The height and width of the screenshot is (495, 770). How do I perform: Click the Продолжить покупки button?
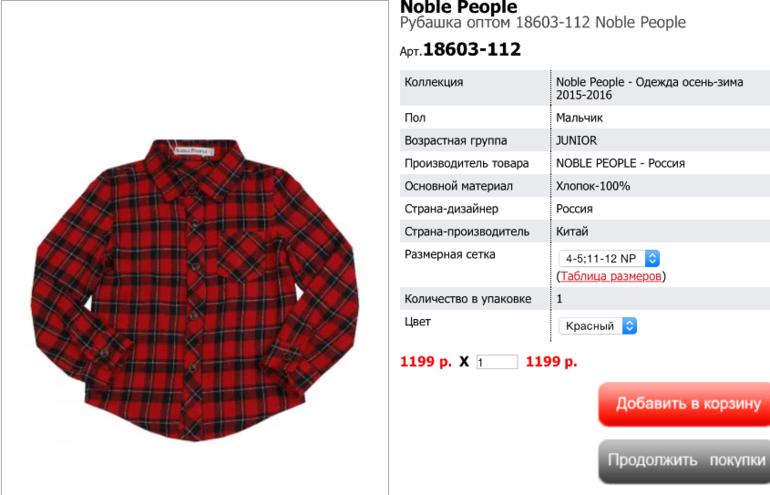[x=685, y=461]
